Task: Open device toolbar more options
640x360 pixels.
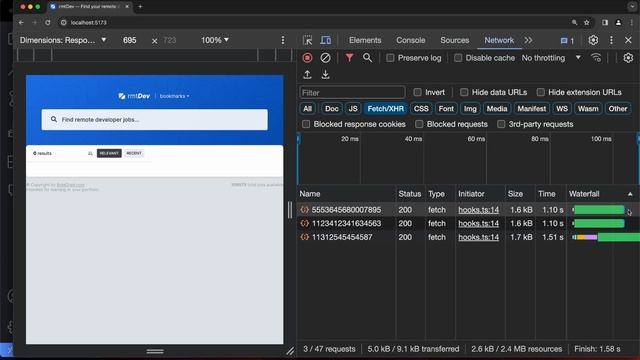Action: [x=283, y=40]
